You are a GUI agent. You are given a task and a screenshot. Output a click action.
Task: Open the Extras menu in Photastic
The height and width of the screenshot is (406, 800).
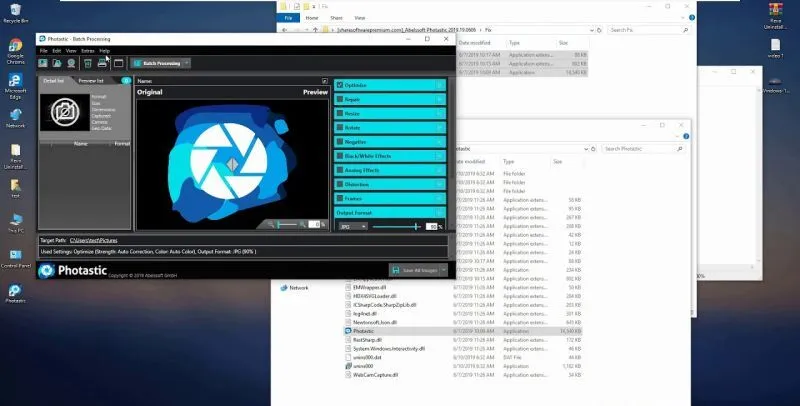coord(88,51)
